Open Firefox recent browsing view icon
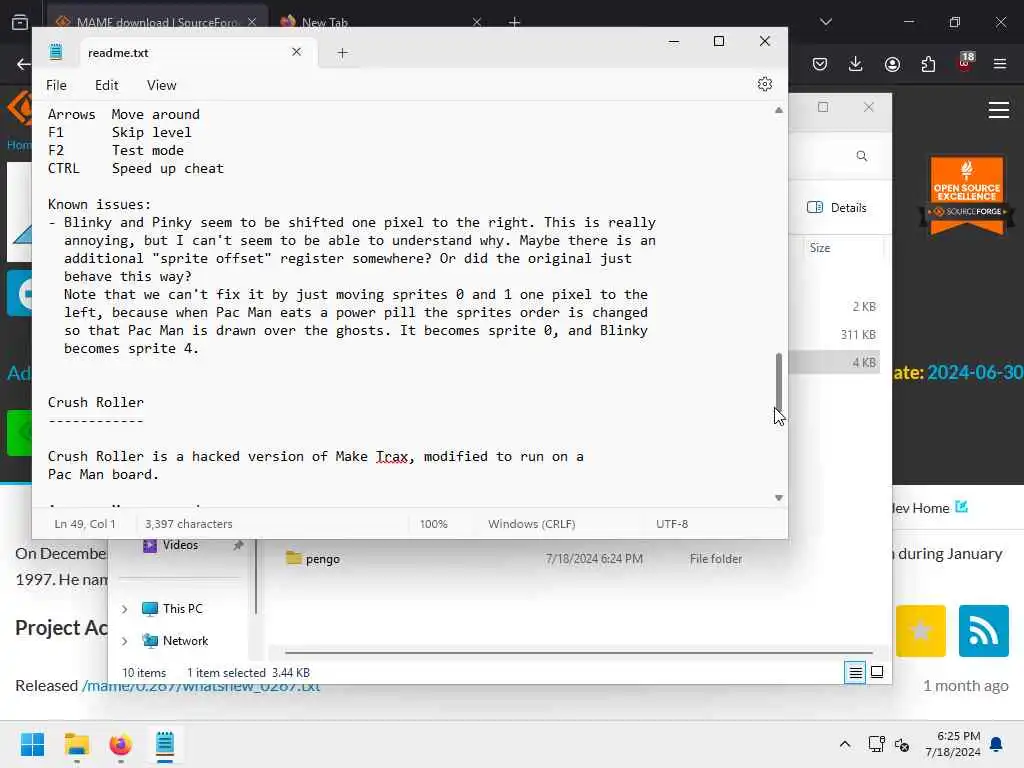Viewport: 1024px width, 768px height. tap(20, 22)
